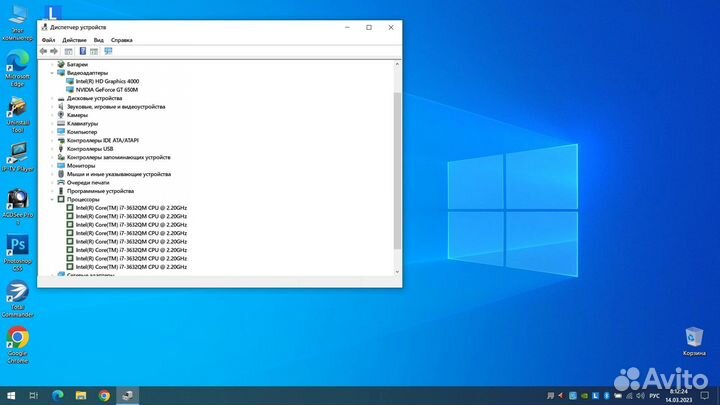Expand the Клавиатуры category arrow
720x405 pixels.
[52, 124]
